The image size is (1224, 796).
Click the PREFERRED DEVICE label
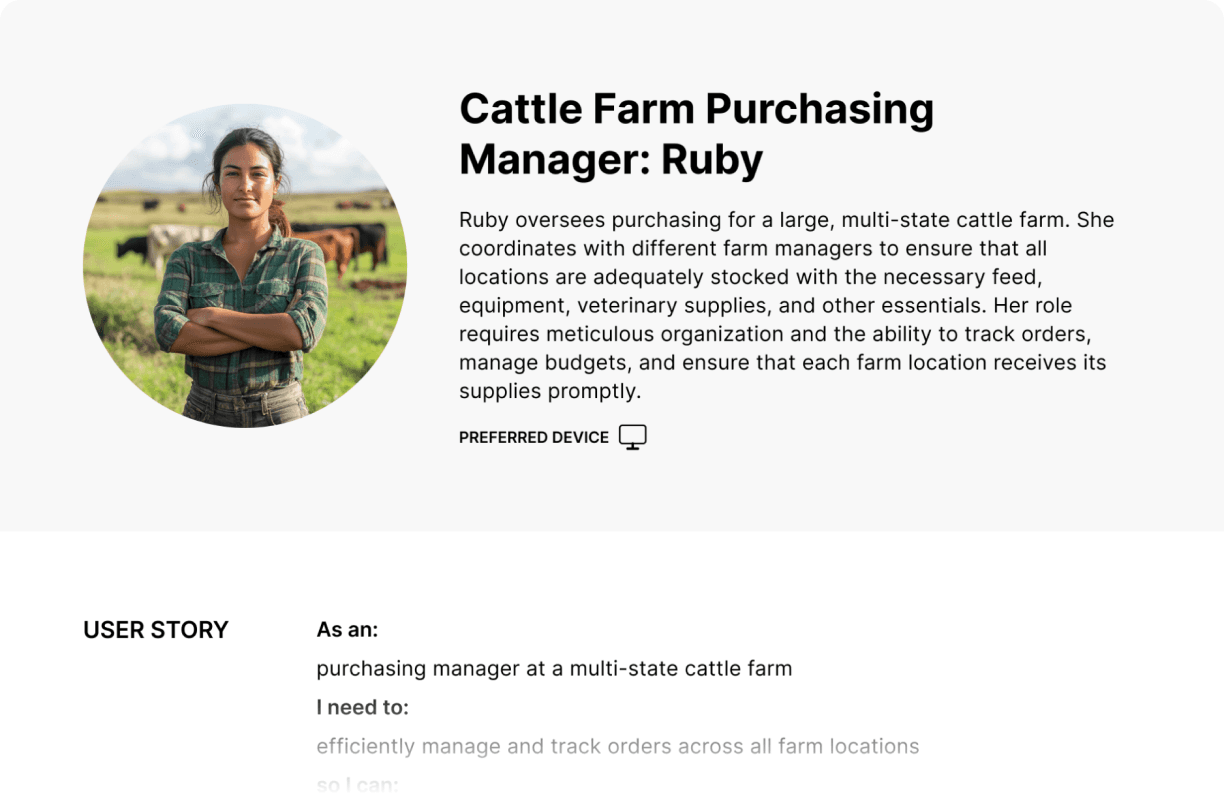pos(534,437)
